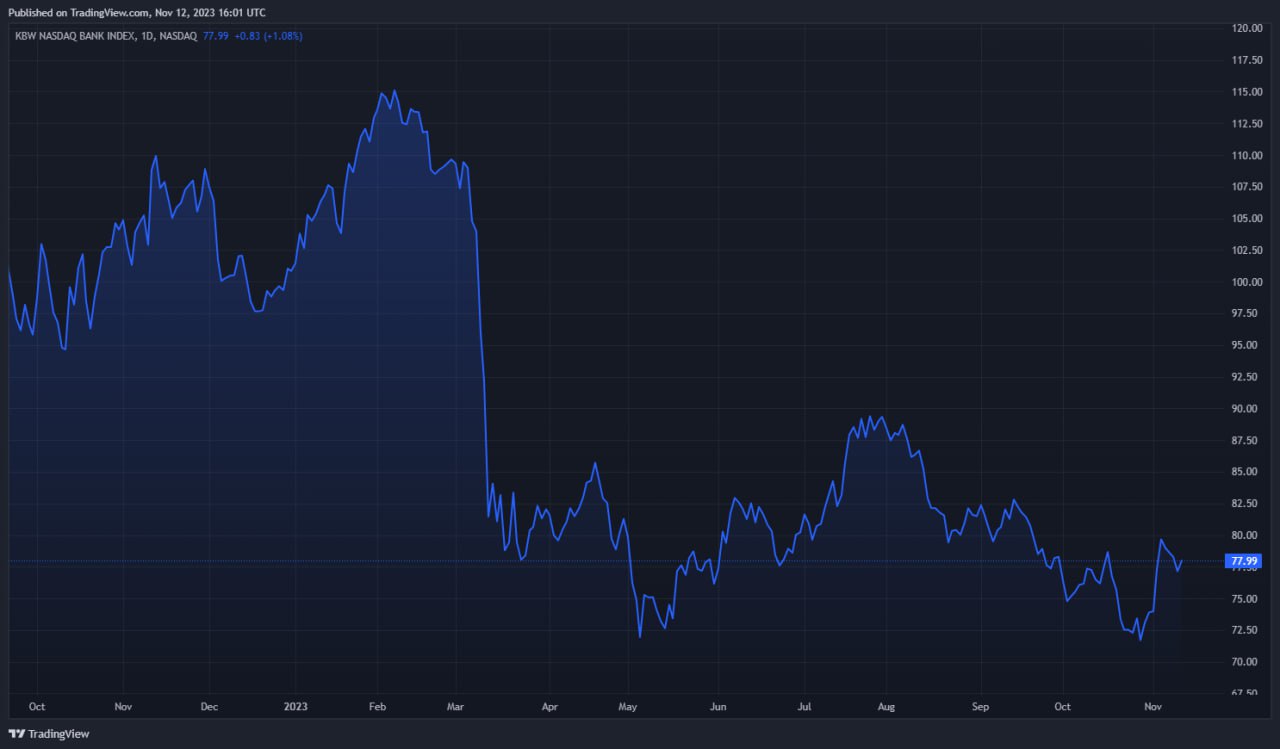This screenshot has width=1280, height=749.
Task: Click the Mar label on the time axis
Action: tap(456, 706)
